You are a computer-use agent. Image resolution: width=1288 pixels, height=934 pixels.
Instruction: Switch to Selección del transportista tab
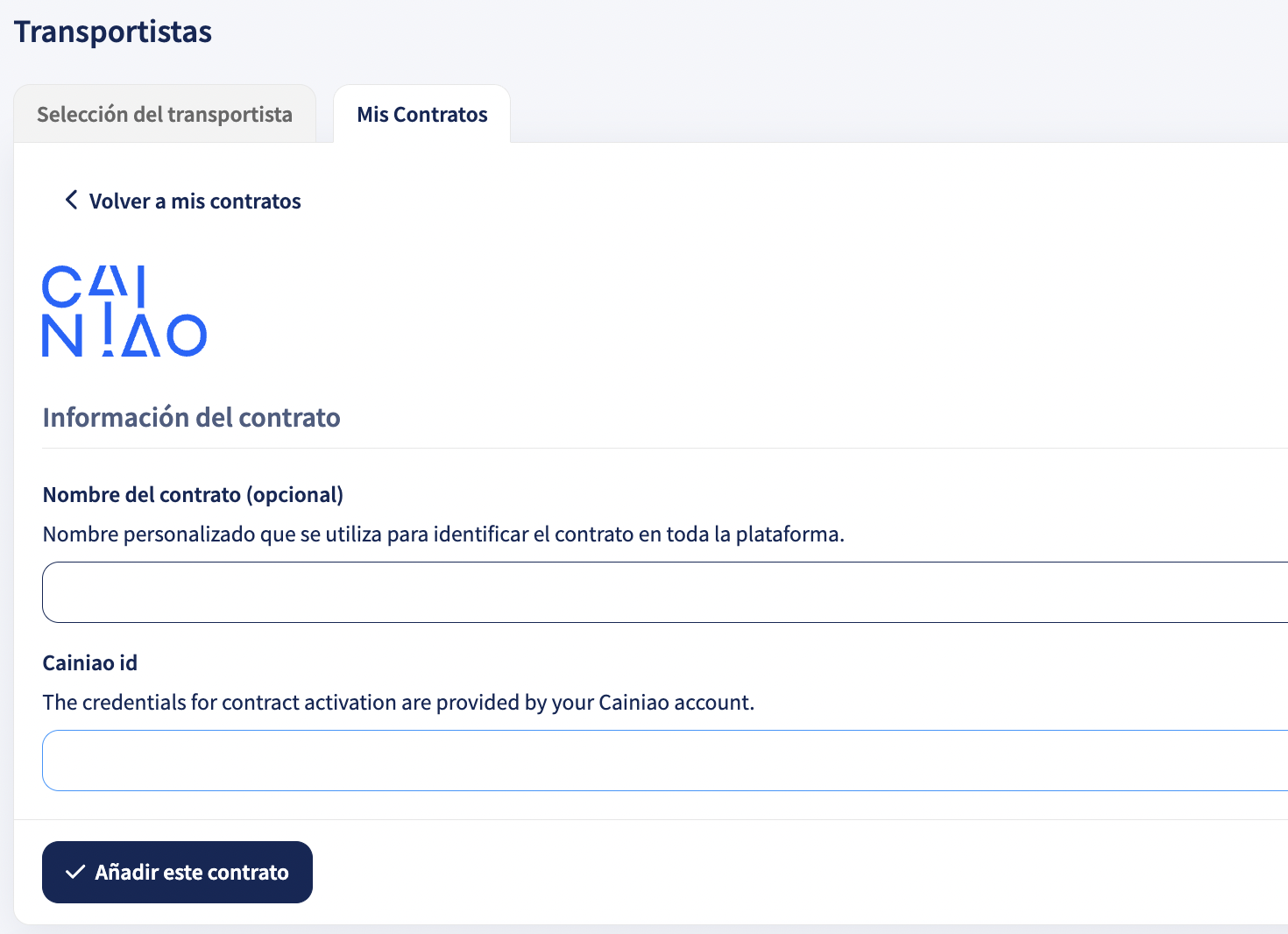[x=165, y=114]
